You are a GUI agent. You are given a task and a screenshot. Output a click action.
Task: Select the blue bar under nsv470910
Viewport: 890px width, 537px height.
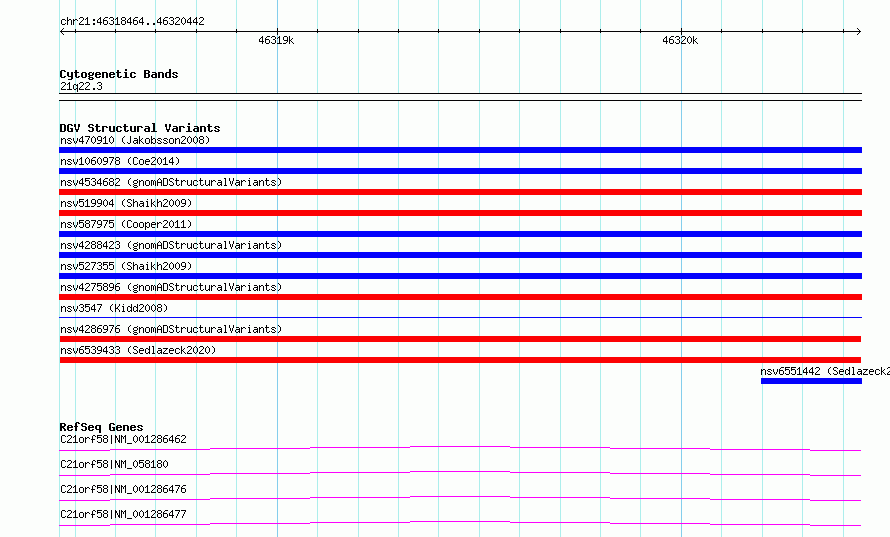click(460, 150)
